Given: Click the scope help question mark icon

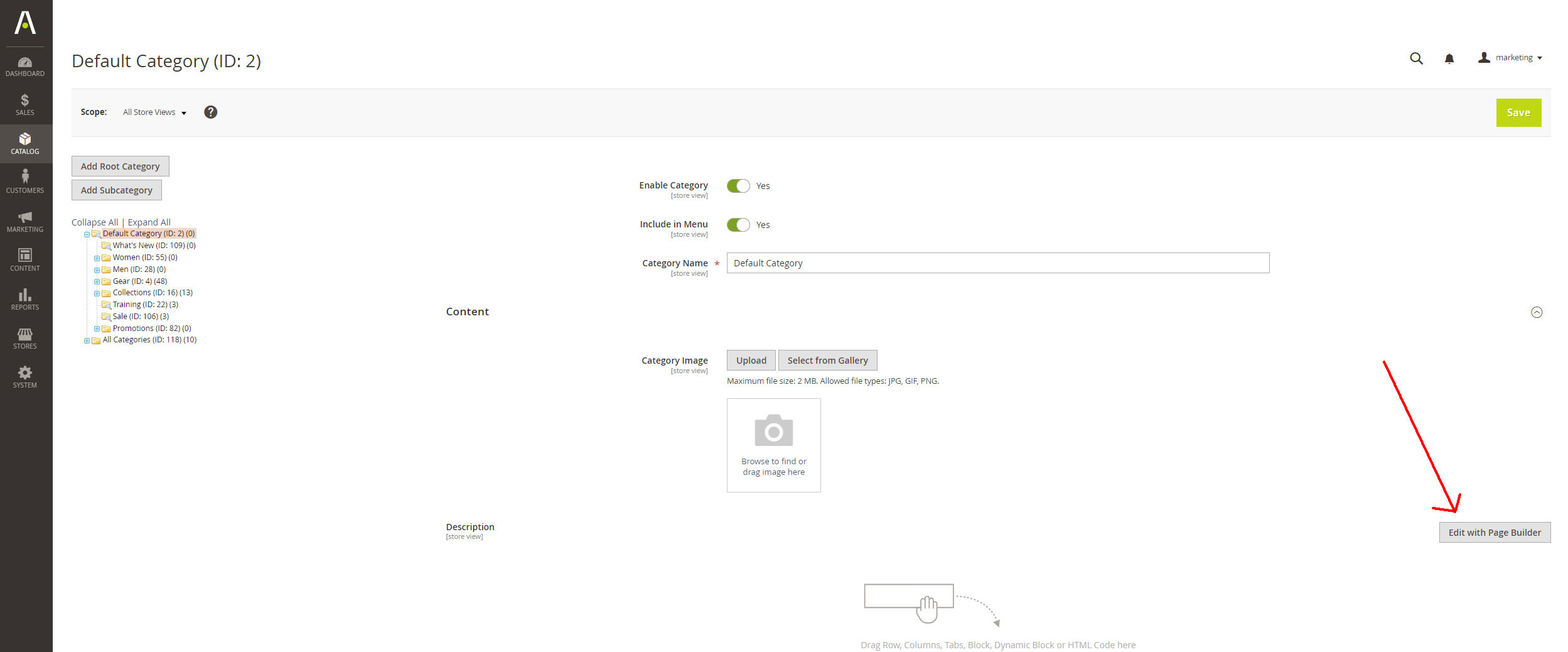Looking at the screenshot, I should click(211, 112).
